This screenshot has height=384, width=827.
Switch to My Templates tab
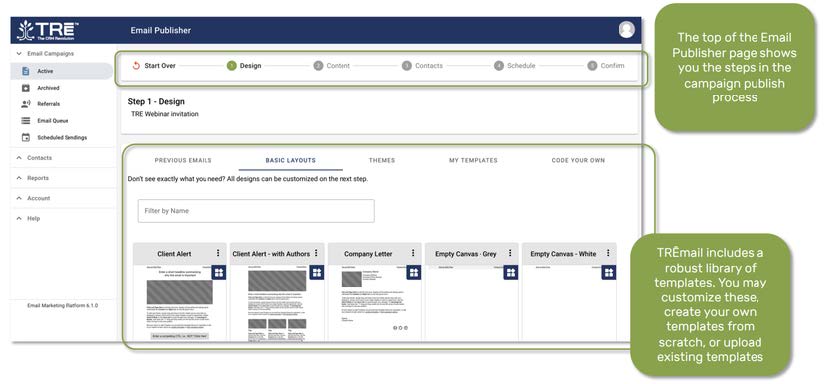[473, 160]
